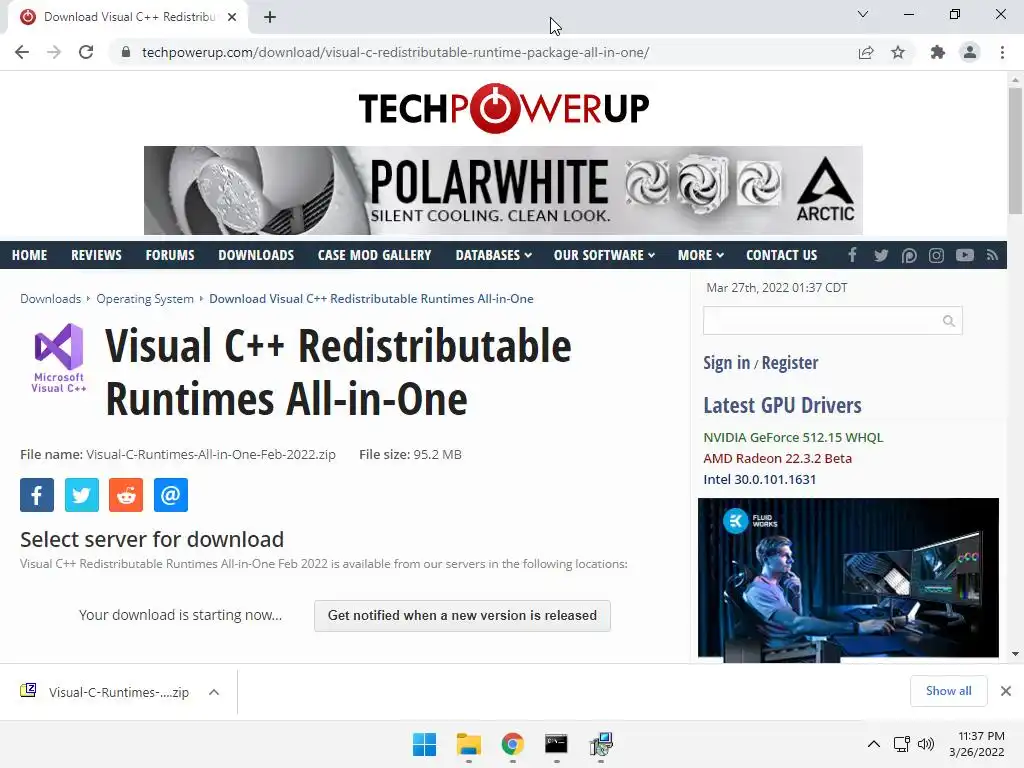Open clock showing 11:37 PM

point(976,744)
